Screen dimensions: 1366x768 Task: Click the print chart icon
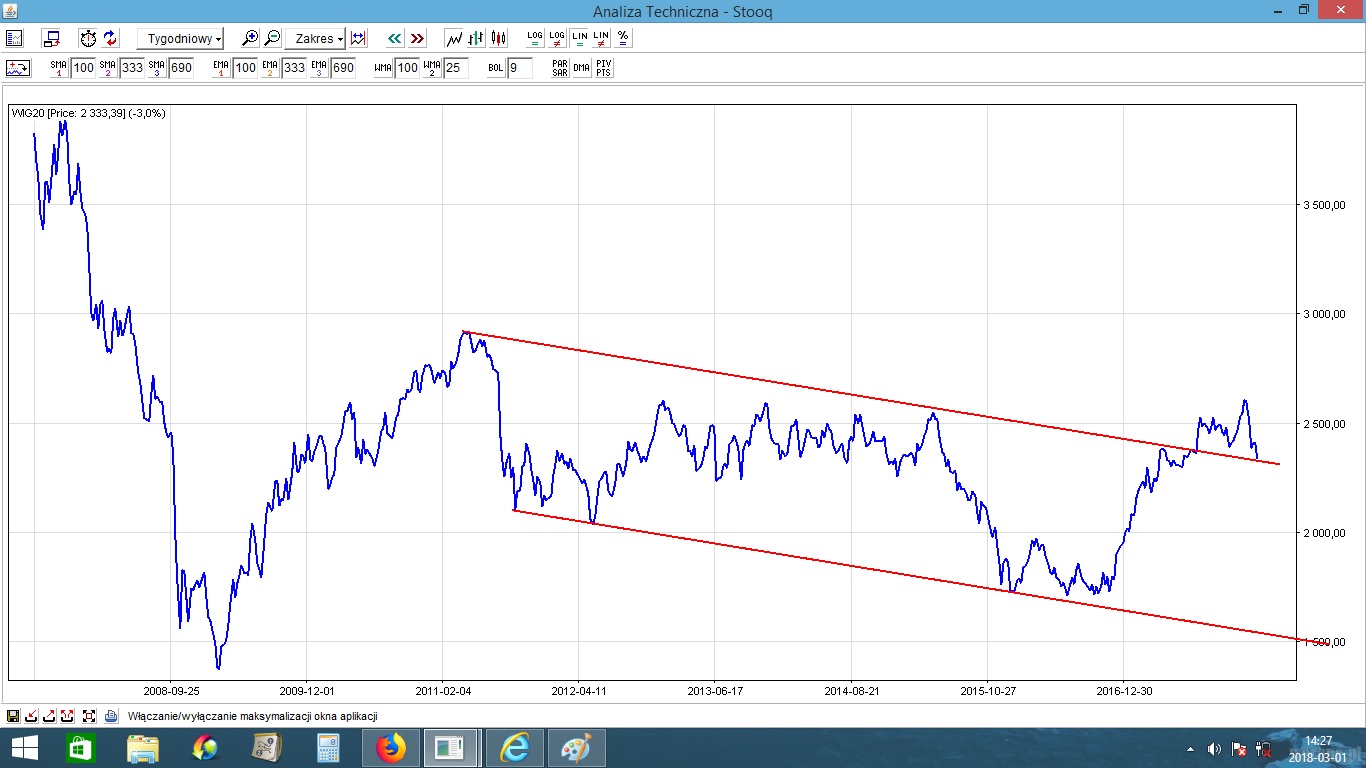tap(111, 716)
